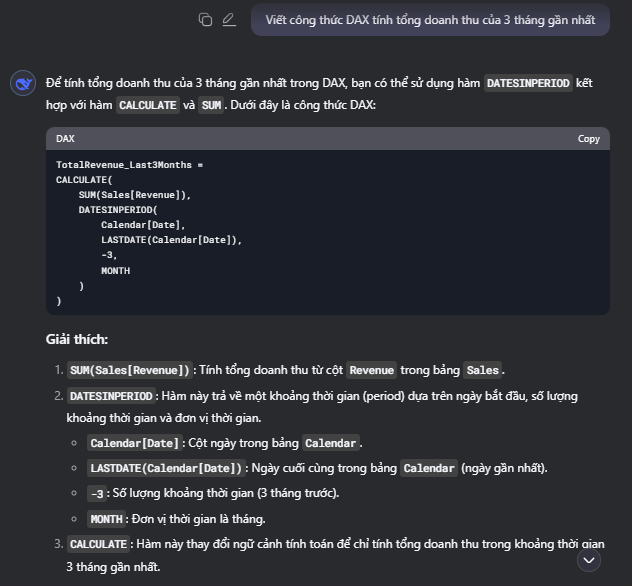This screenshot has width=632, height=586.
Task: Click the Sales code chip in explanation item 1
Action: 482,370
